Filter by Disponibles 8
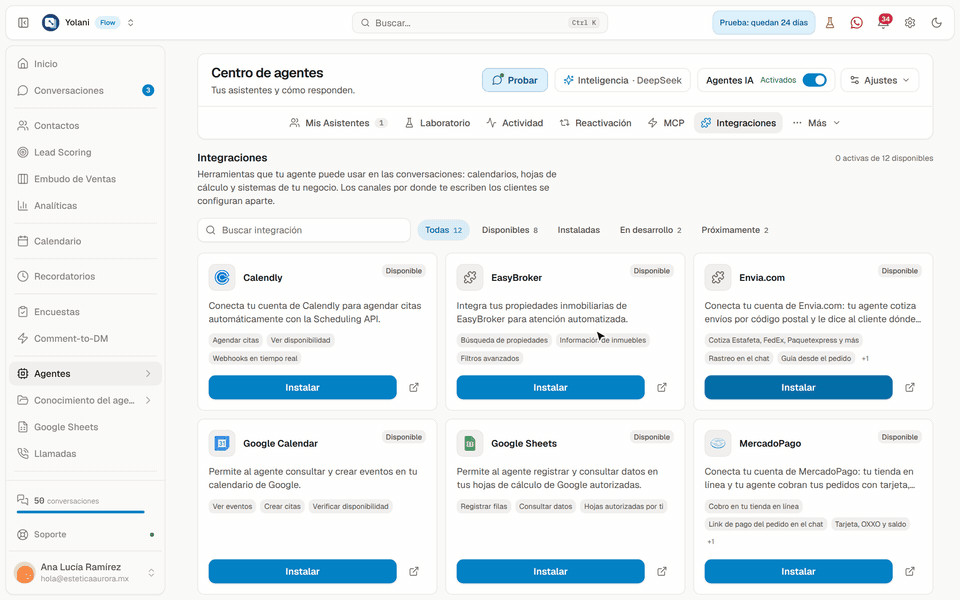This screenshot has height=600, width=960. coord(510,230)
